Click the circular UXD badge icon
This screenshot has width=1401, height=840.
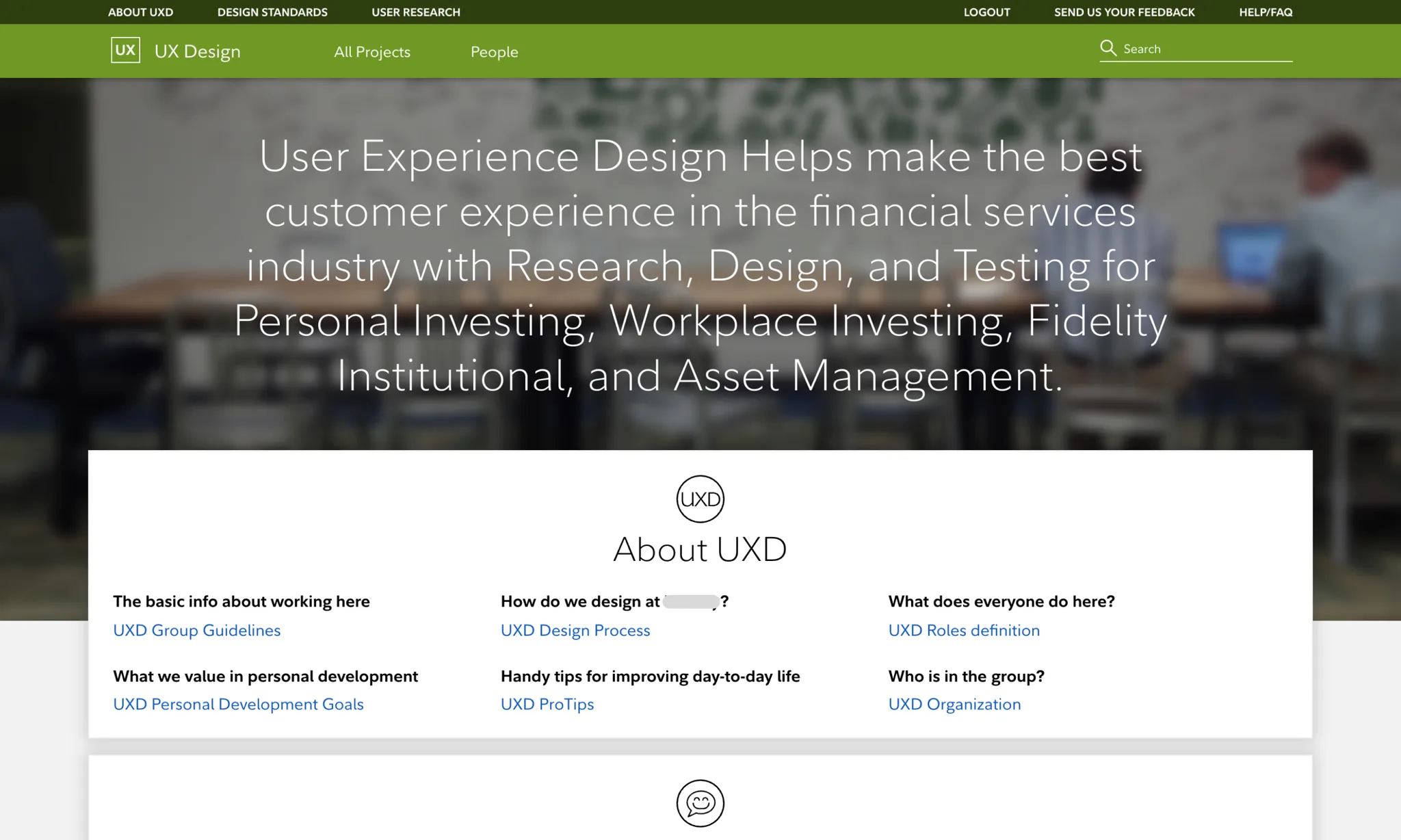[700, 498]
